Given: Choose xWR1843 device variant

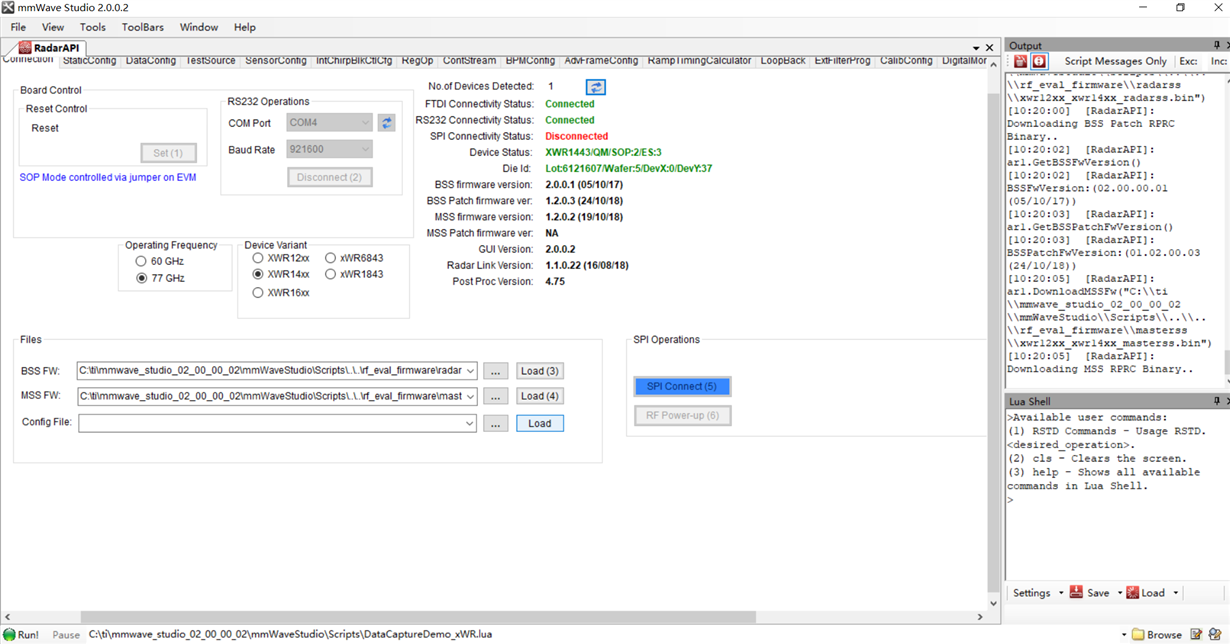Looking at the screenshot, I should coord(330,274).
